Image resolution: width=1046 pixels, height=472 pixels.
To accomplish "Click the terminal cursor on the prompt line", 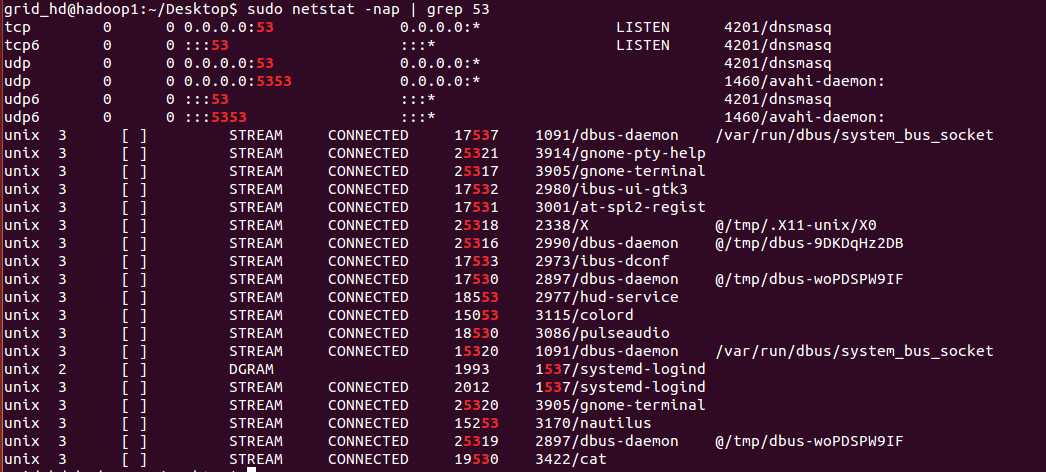I will (251, 469).
